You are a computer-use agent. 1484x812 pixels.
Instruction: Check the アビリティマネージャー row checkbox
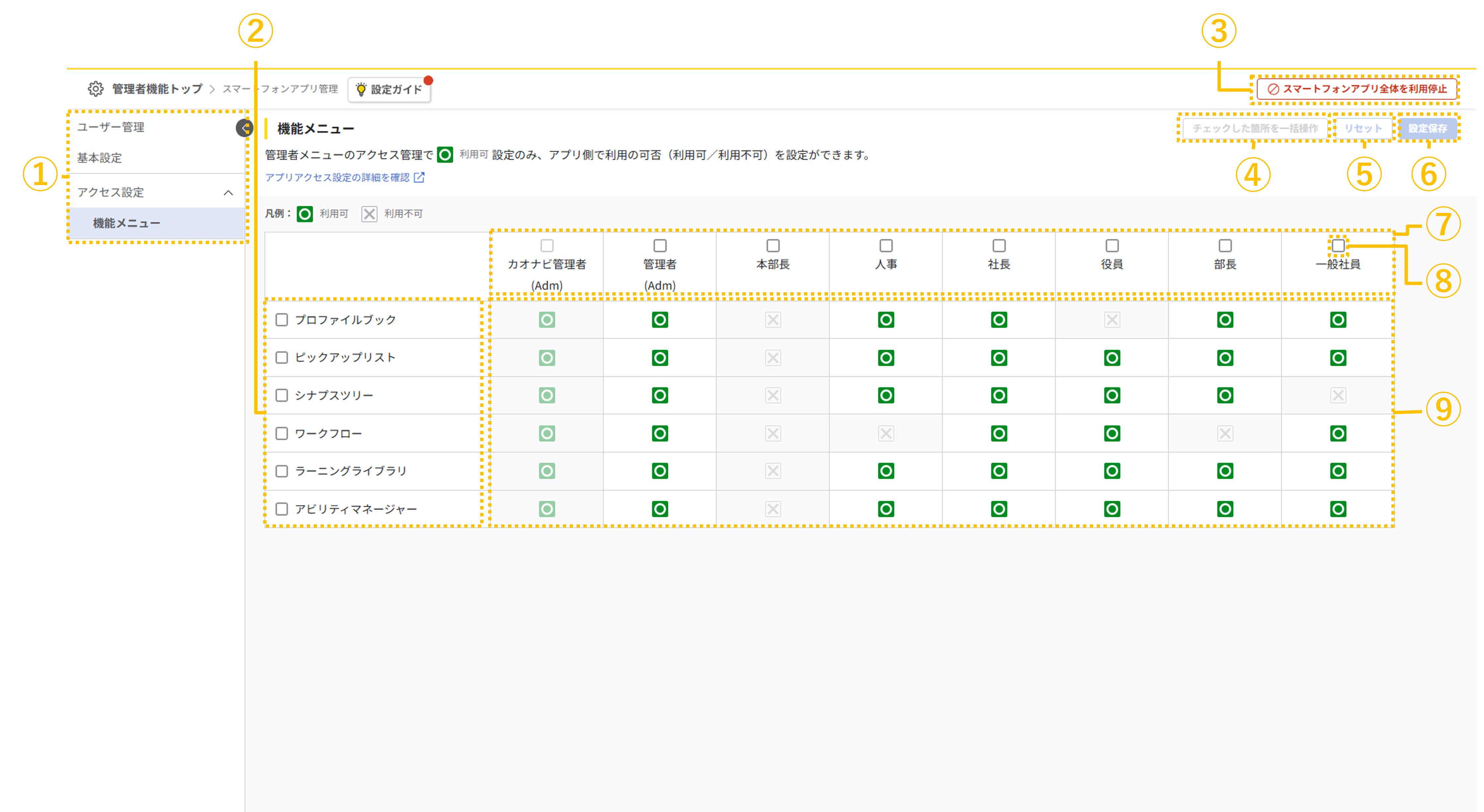[x=282, y=509]
